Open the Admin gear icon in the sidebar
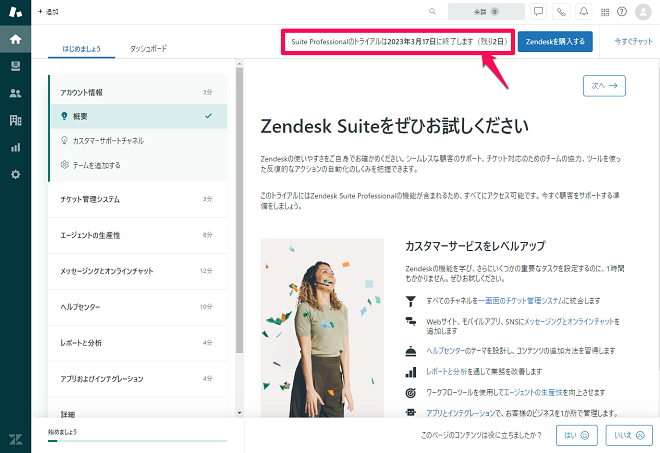The width and height of the screenshot is (660, 453). tap(15, 174)
